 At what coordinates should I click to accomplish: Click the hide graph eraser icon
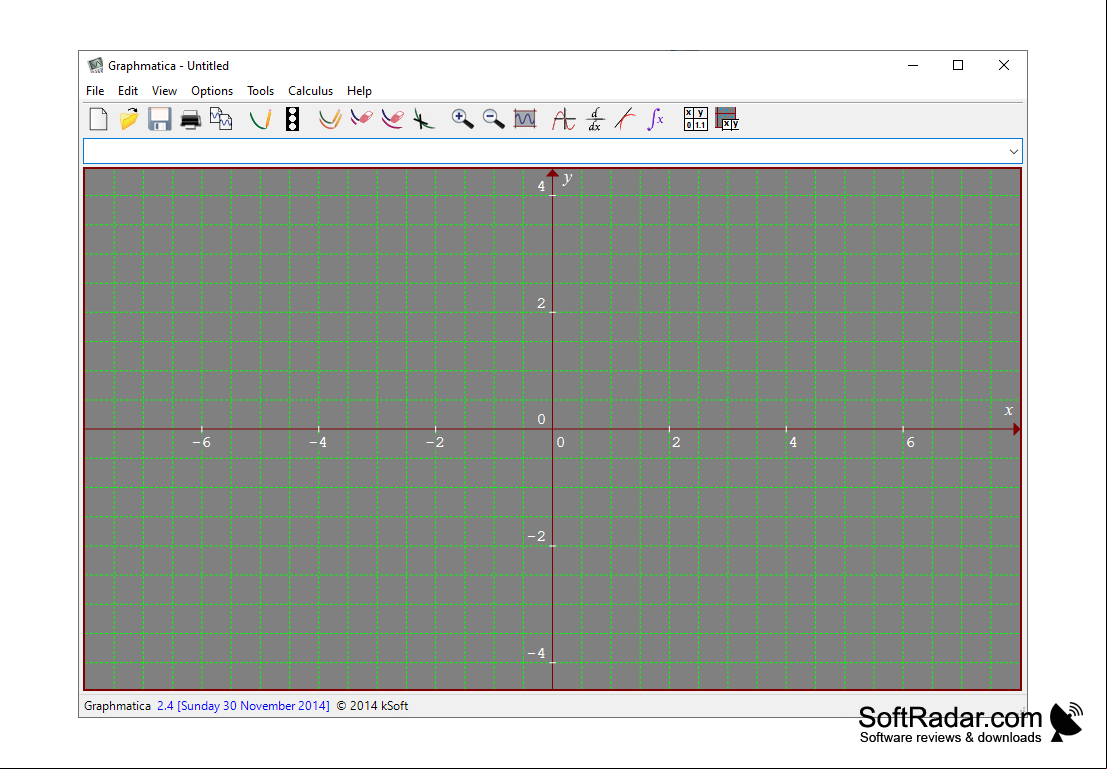(361, 119)
